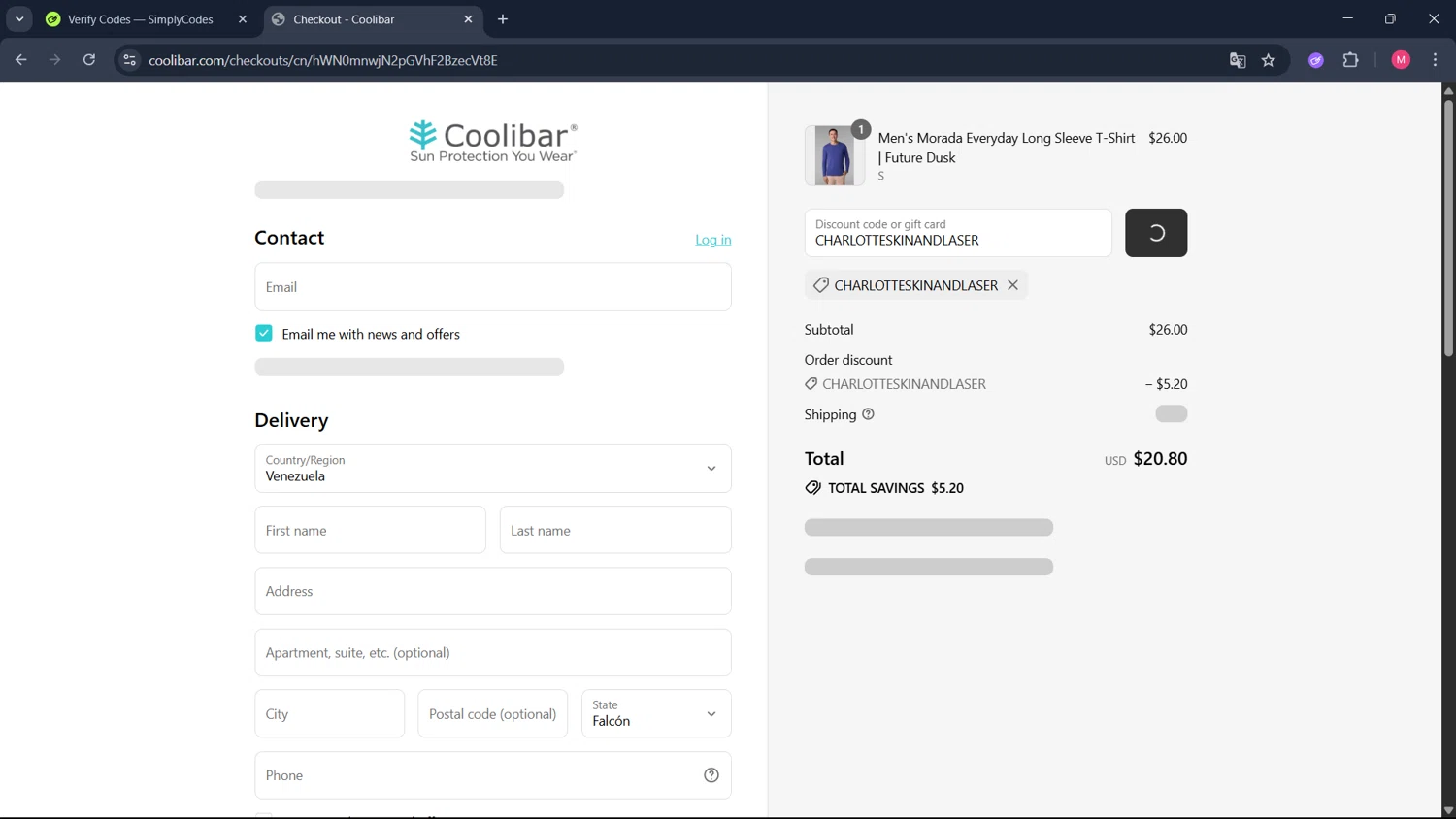Click the coolibar.com URL address bar
1456x819 pixels.
323,60
